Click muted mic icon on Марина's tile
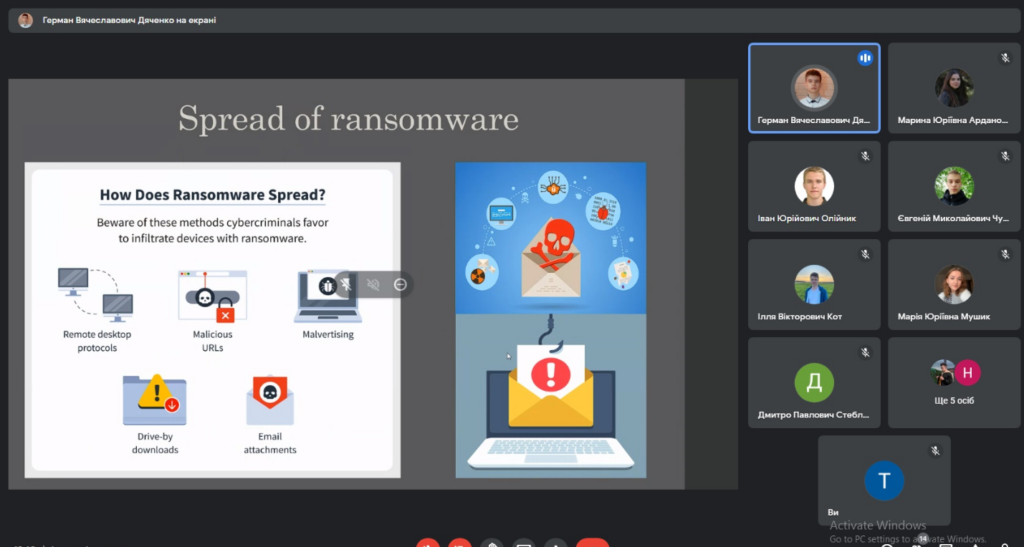Viewport: 1024px width, 547px height. (1005, 58)
